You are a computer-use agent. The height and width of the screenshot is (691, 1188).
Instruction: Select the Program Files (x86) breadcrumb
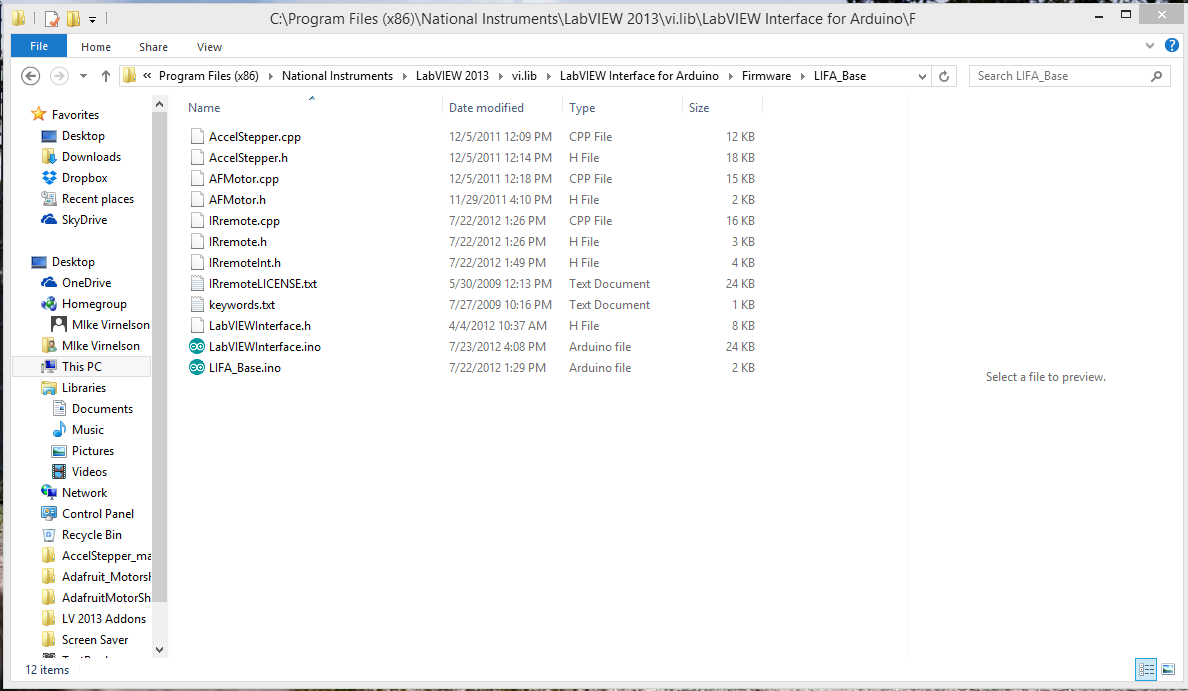208,76
